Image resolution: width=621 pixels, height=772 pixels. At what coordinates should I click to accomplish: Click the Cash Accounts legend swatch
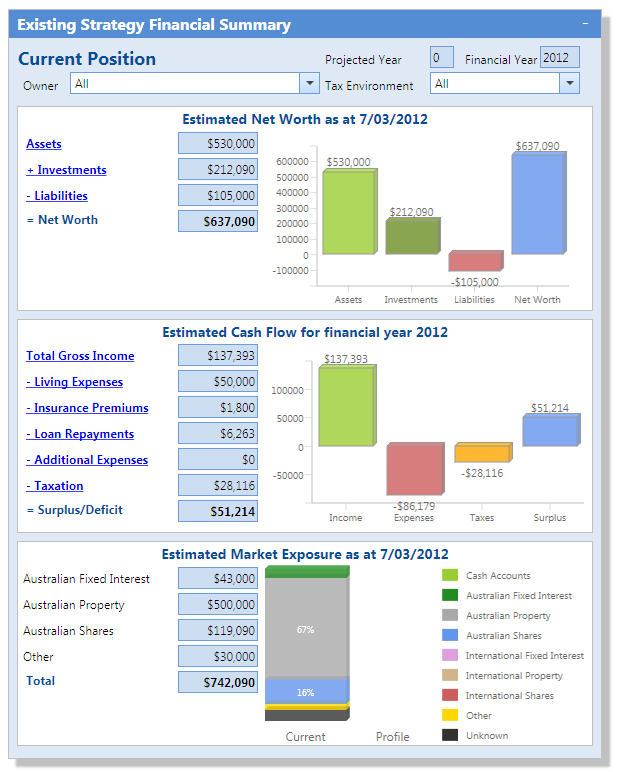450,575
